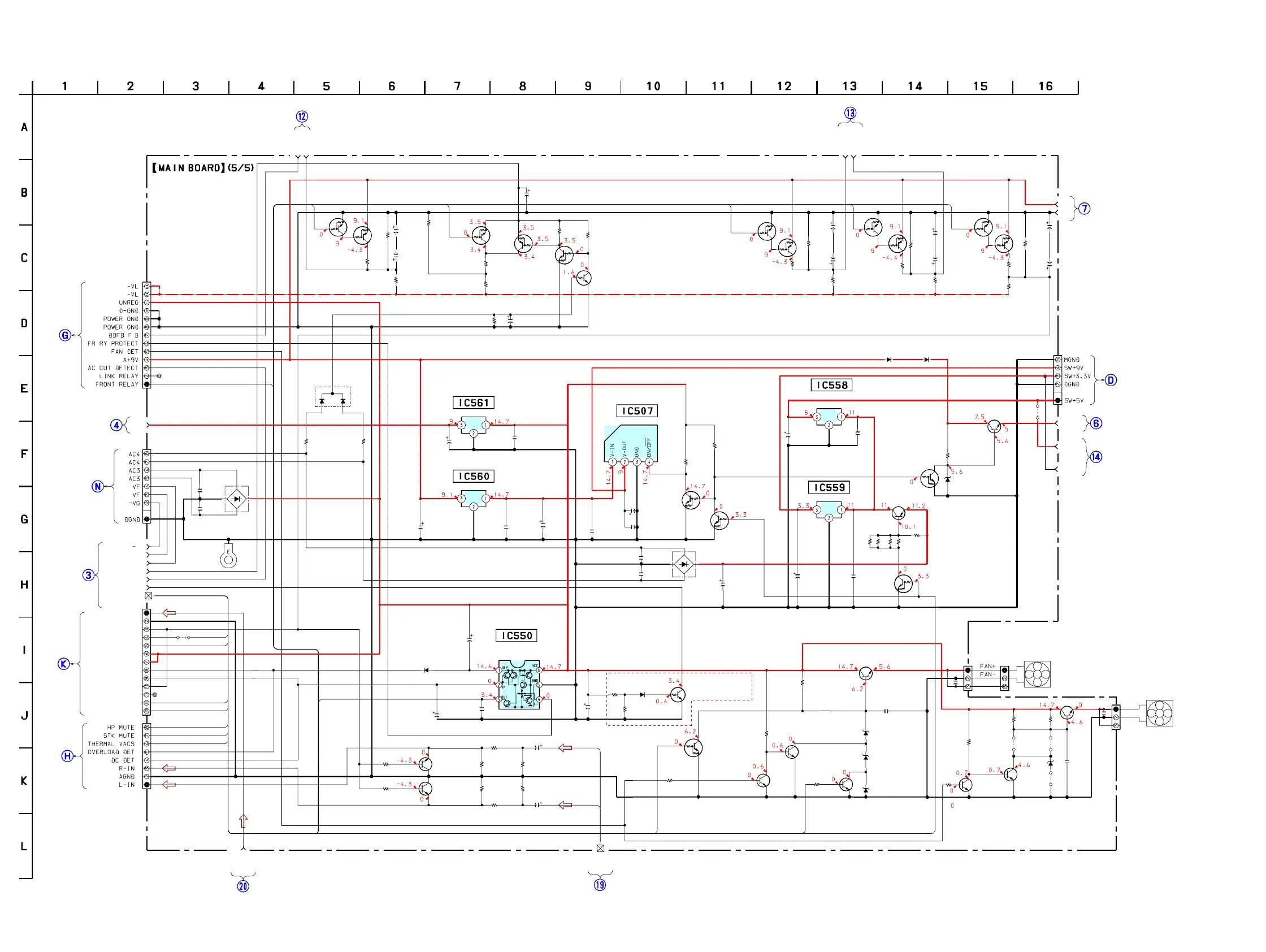Click the IC560 label box

[x=473, y=477]
